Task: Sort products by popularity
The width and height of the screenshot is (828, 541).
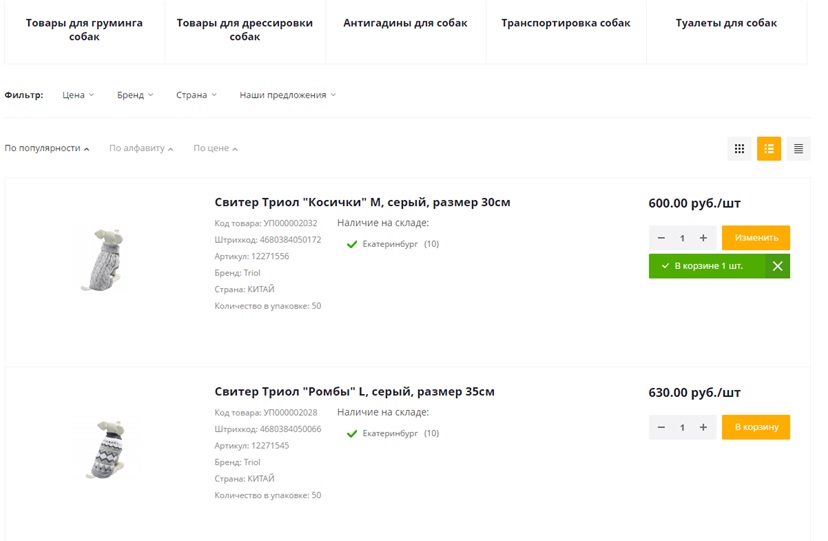Action: pos(47,148)
